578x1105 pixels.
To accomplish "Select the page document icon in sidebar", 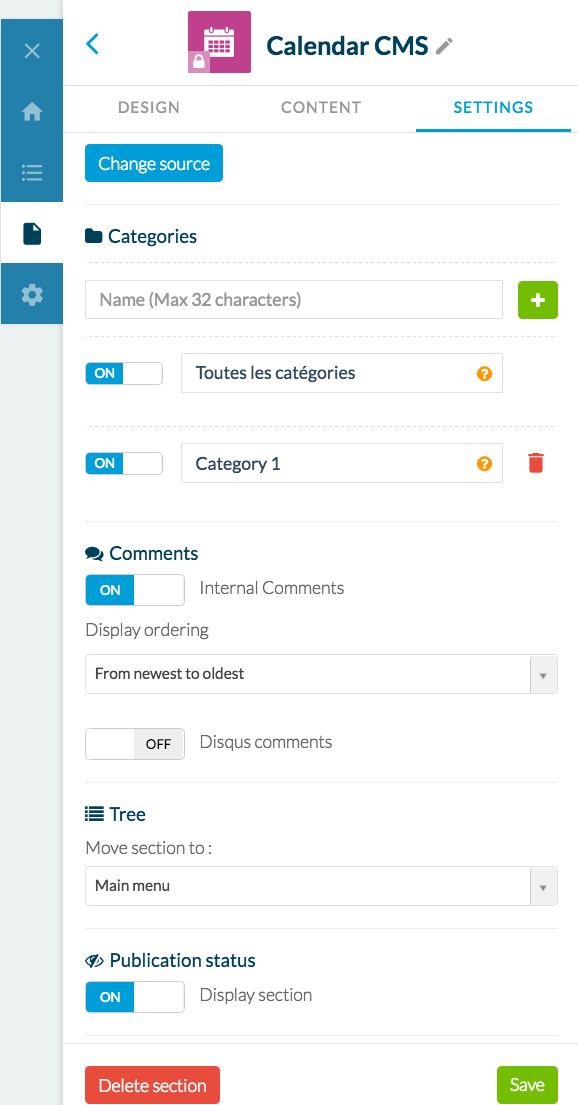I will pyautogui.click(x=32, y=233).
